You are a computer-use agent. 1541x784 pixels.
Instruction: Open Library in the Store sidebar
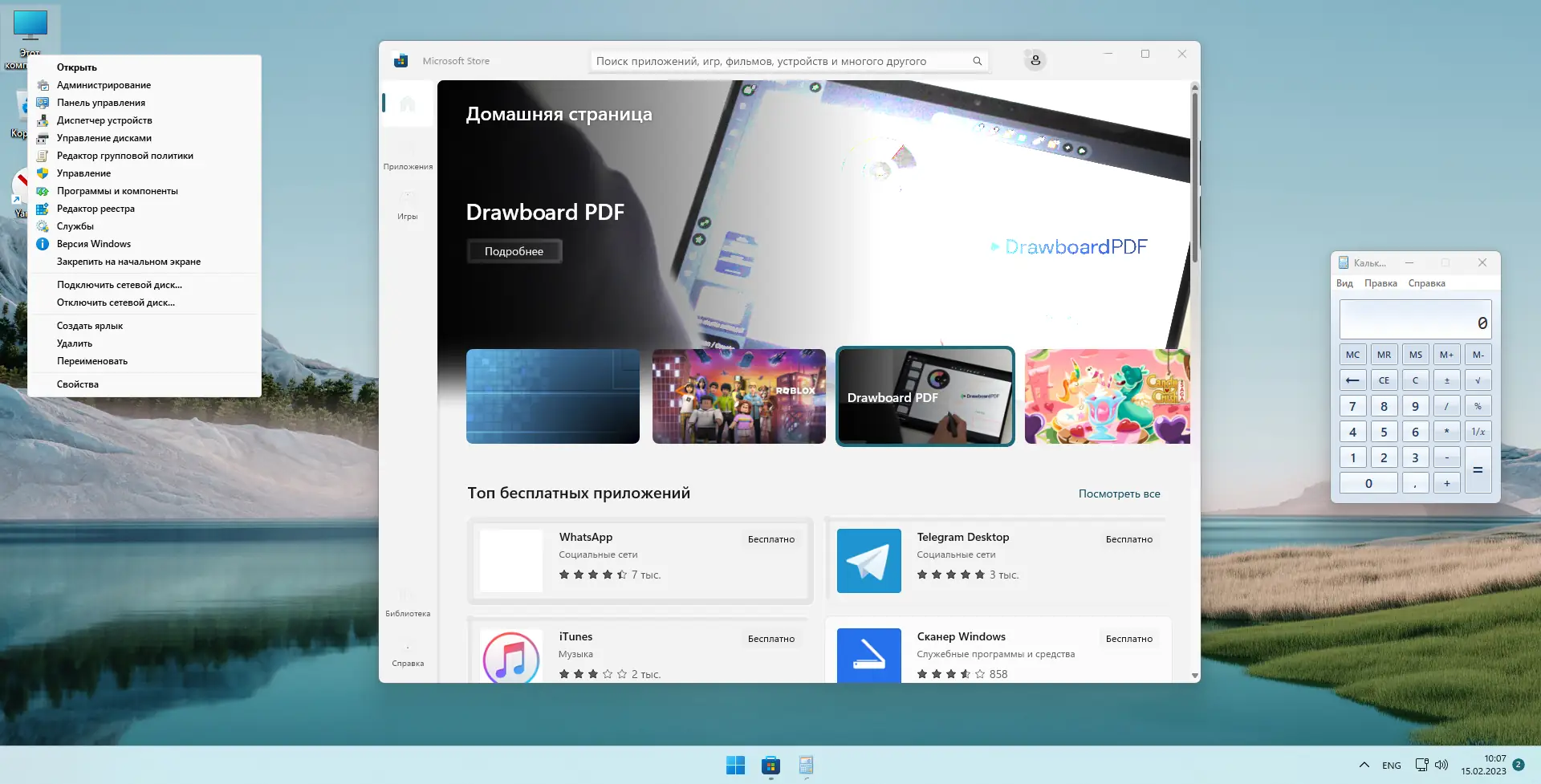coord(408,602)
